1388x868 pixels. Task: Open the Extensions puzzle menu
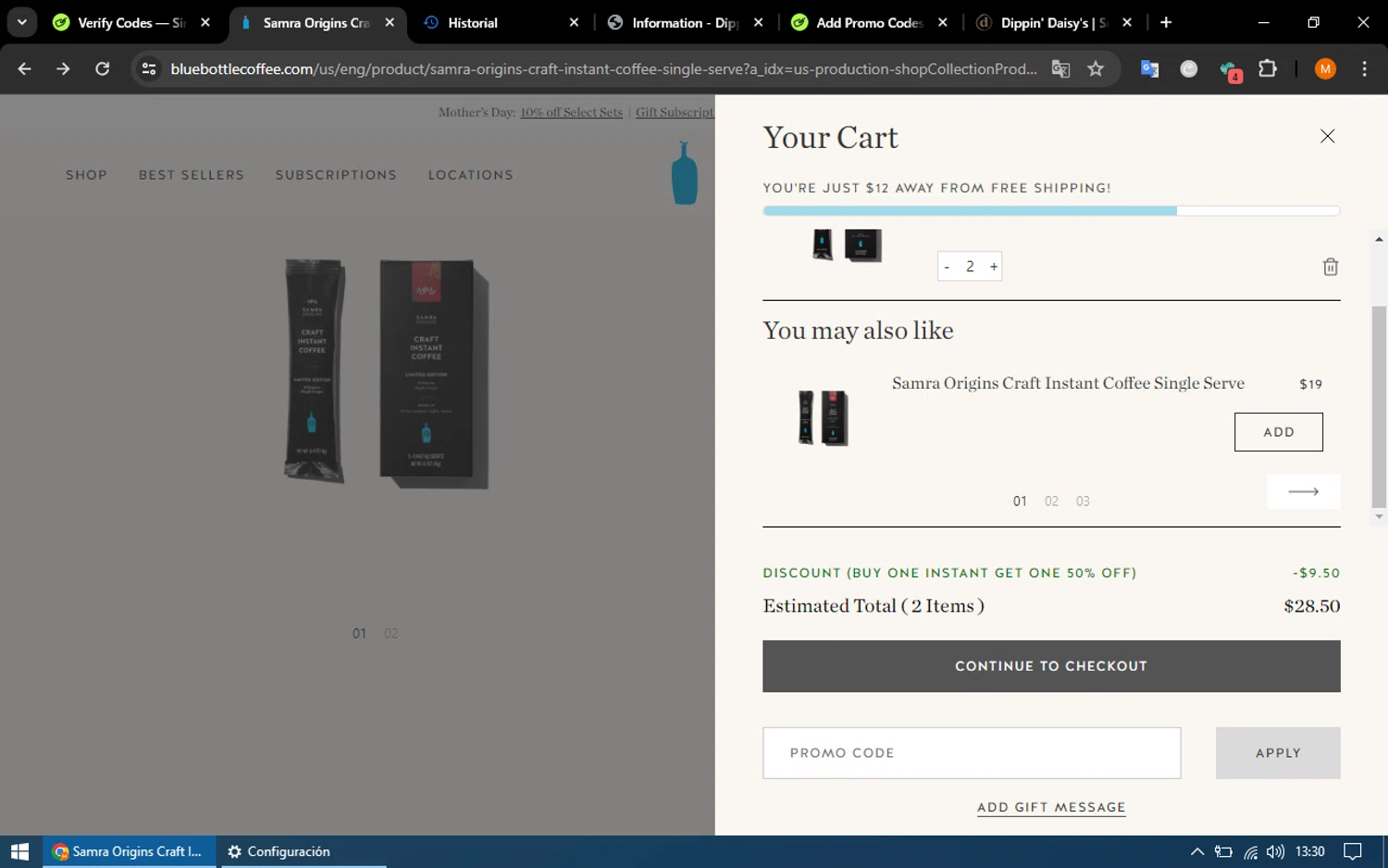click(1268, 68)
